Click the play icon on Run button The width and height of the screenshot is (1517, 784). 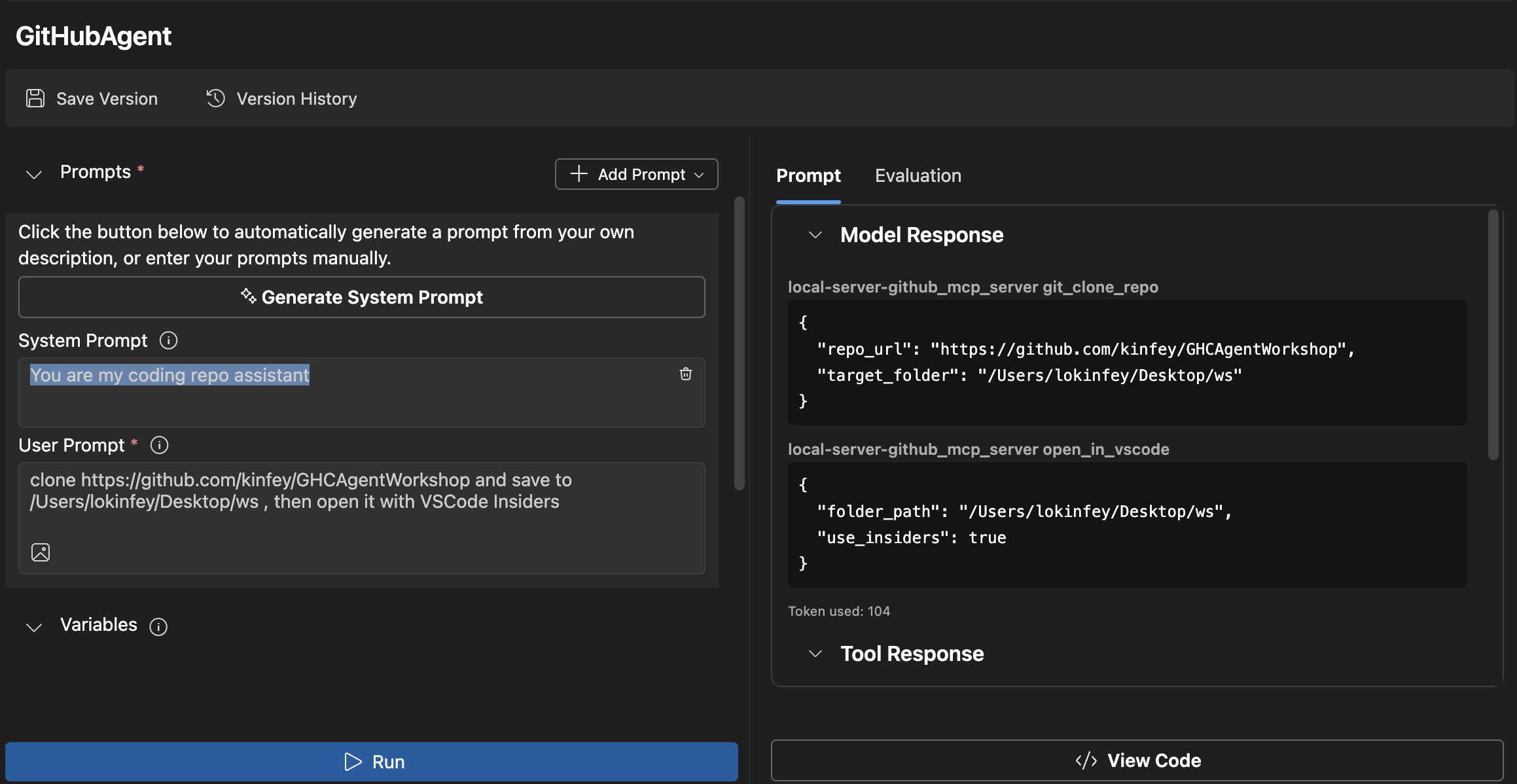tap(353, 762)
